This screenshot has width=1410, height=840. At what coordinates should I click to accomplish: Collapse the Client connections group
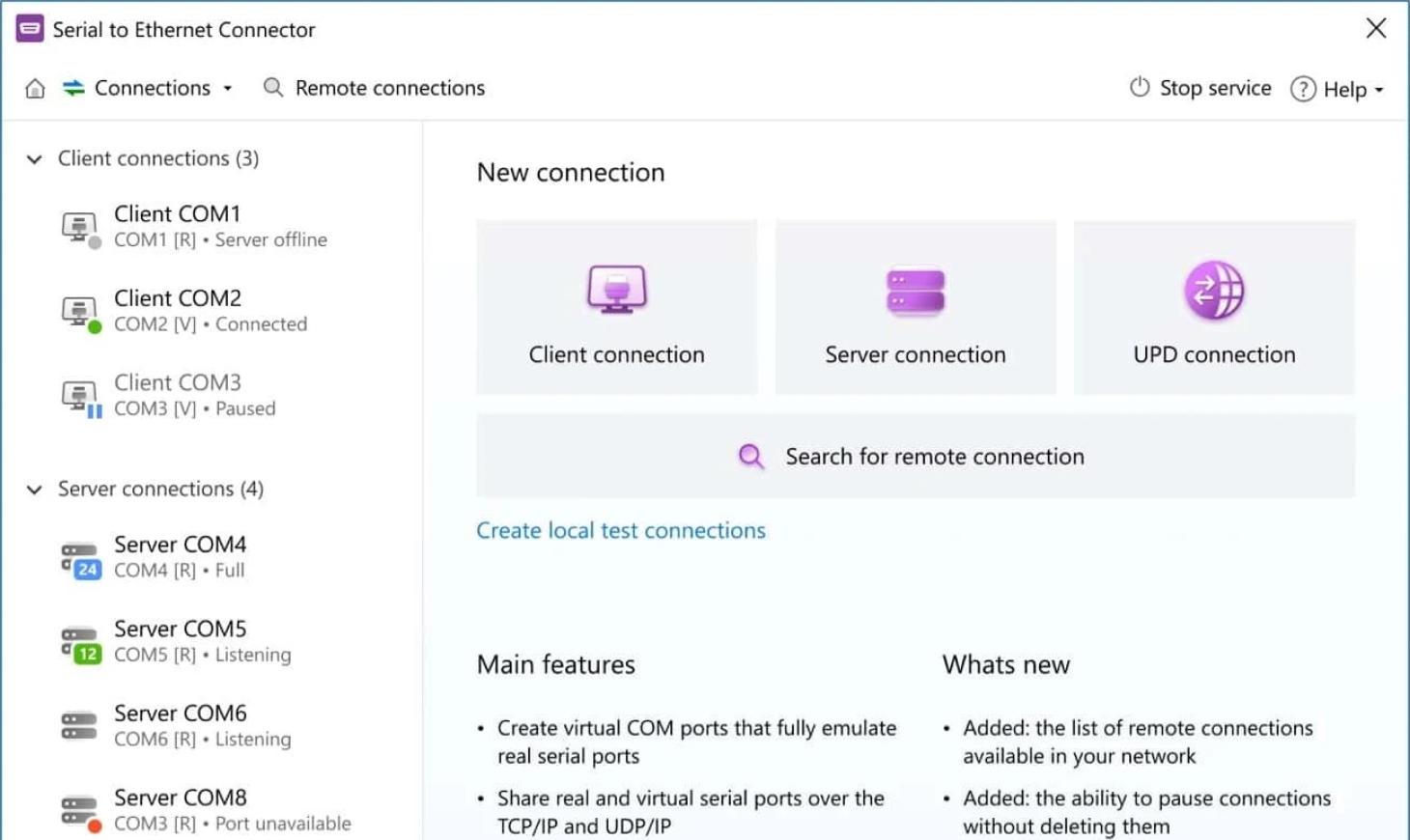pyautogui.click(x=35, y=158)
